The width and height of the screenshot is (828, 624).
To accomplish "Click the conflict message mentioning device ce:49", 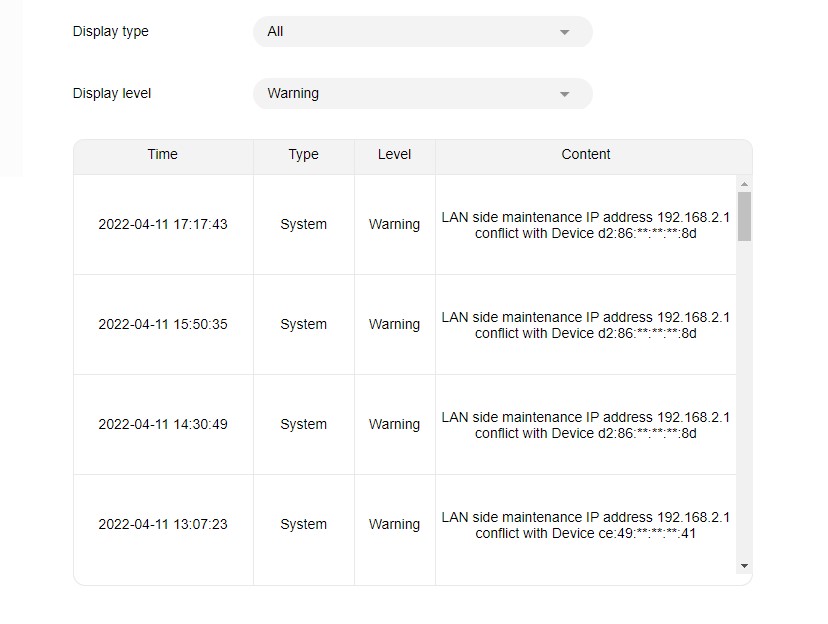I will point(586,525).
